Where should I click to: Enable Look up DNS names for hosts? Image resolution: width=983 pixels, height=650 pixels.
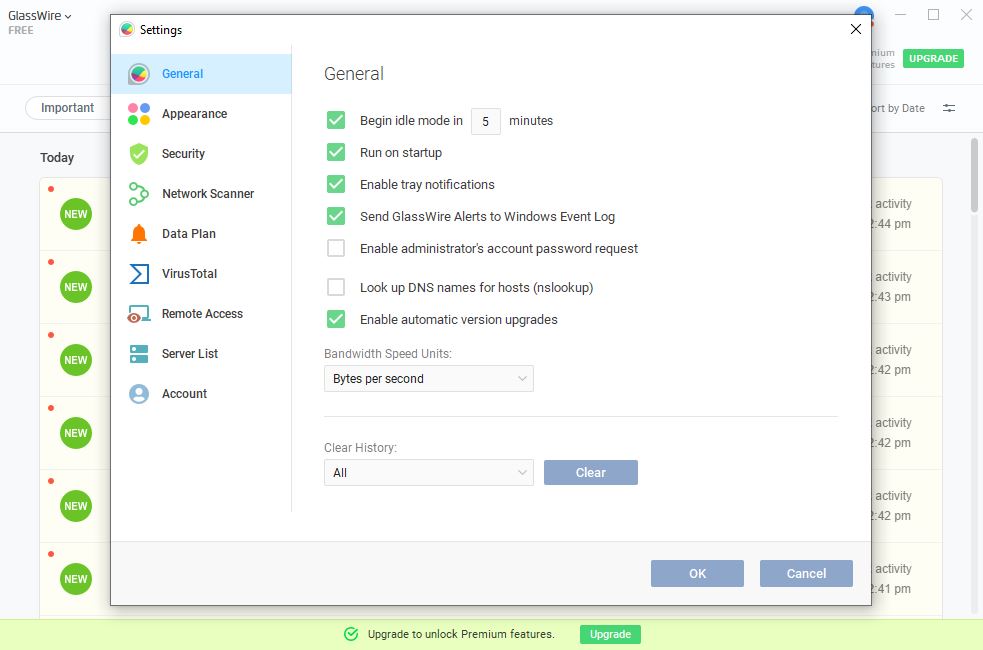point(336,287)
